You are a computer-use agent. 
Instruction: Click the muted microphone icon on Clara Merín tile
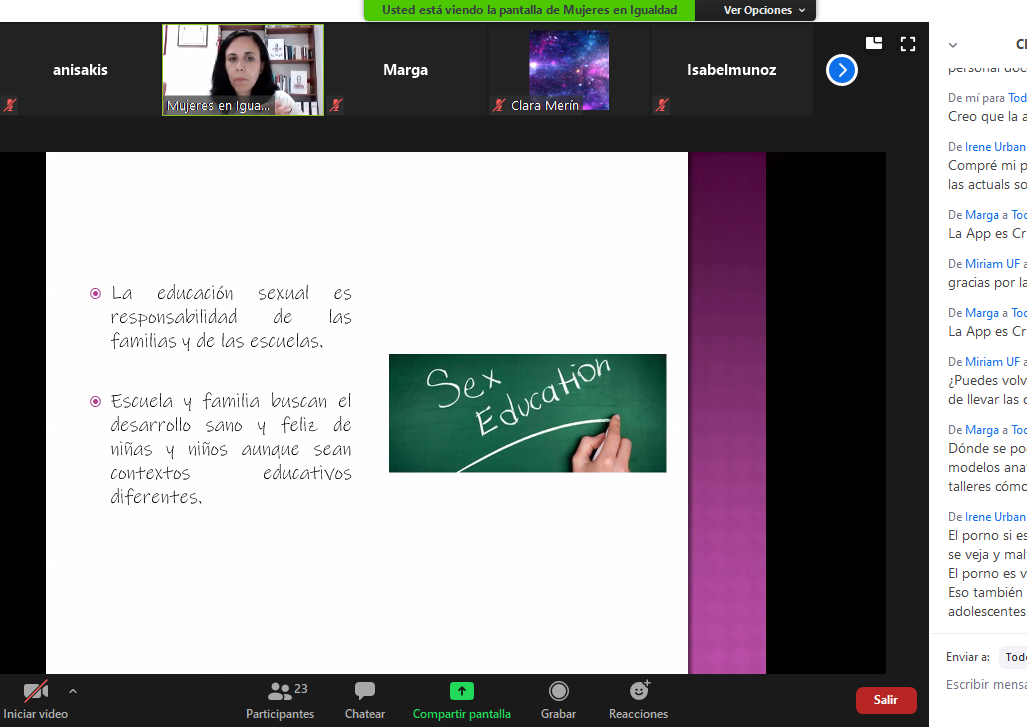[x=499, y=105]
